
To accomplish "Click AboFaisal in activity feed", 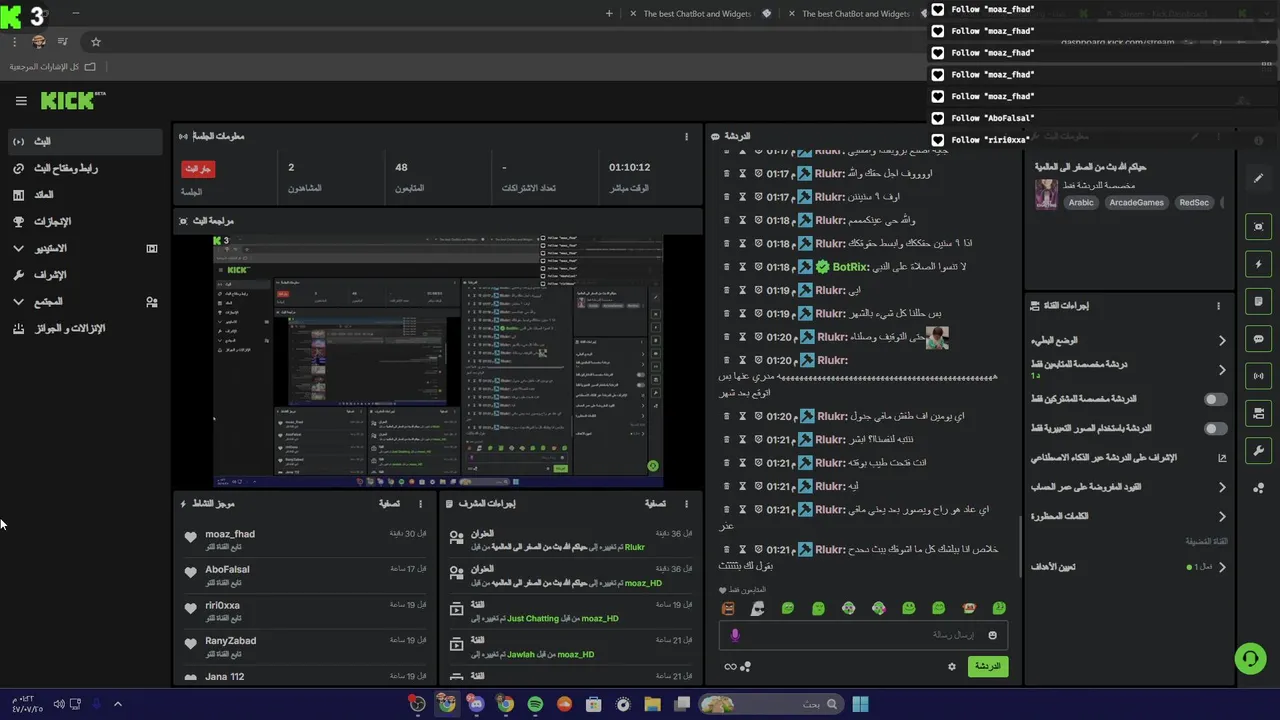I will pos(227,569).
